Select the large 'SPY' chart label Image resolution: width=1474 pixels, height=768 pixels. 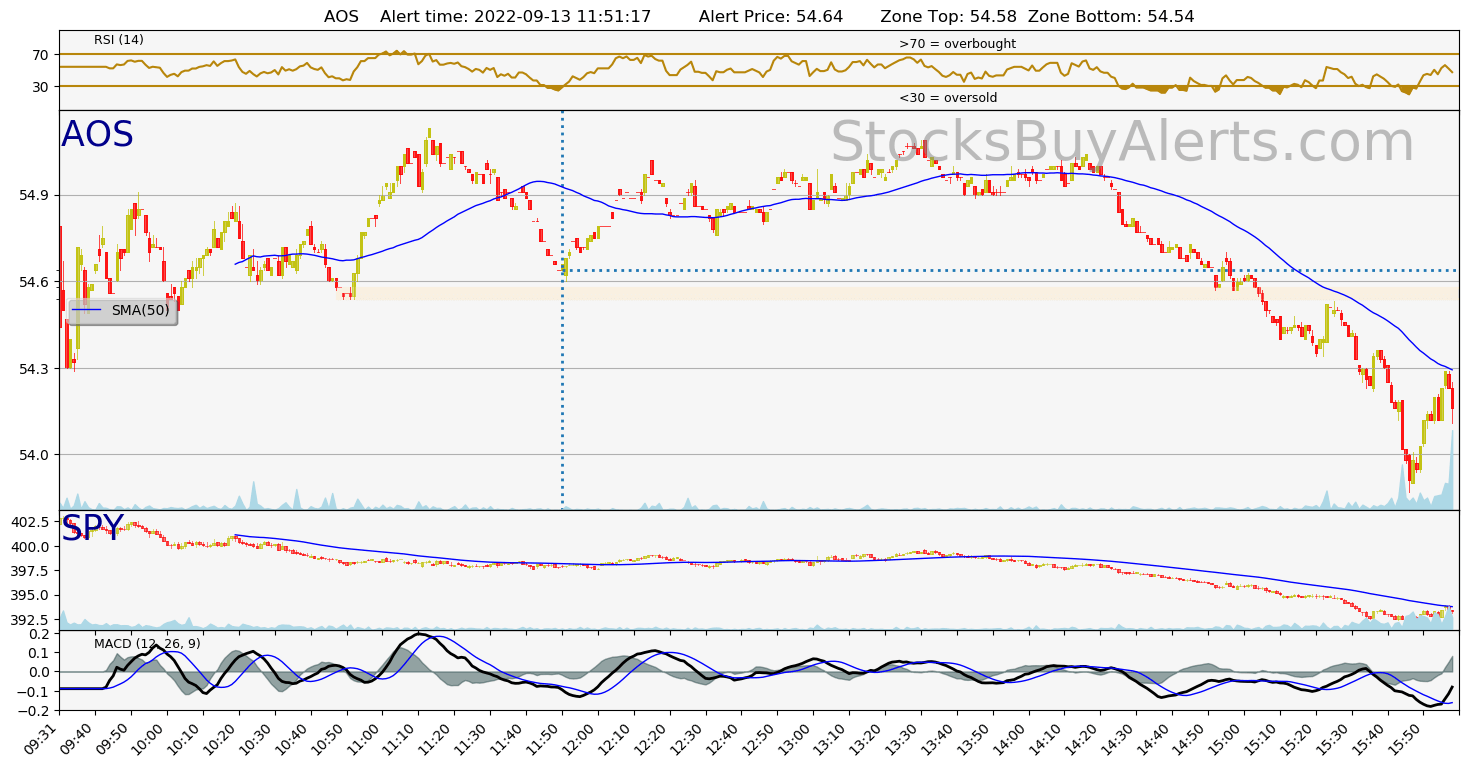pos(92,528)
